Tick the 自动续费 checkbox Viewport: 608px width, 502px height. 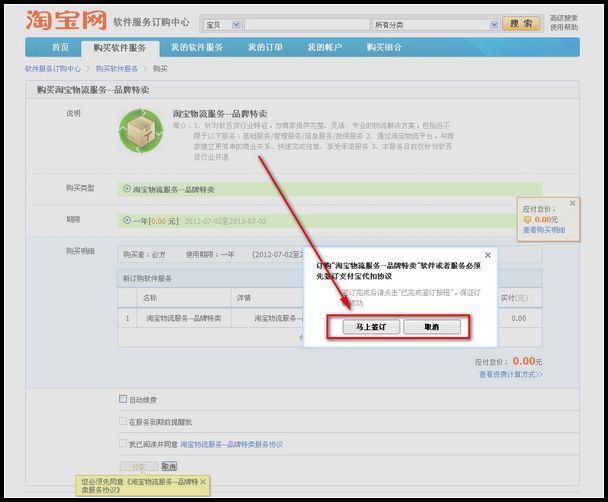[123, 399]
